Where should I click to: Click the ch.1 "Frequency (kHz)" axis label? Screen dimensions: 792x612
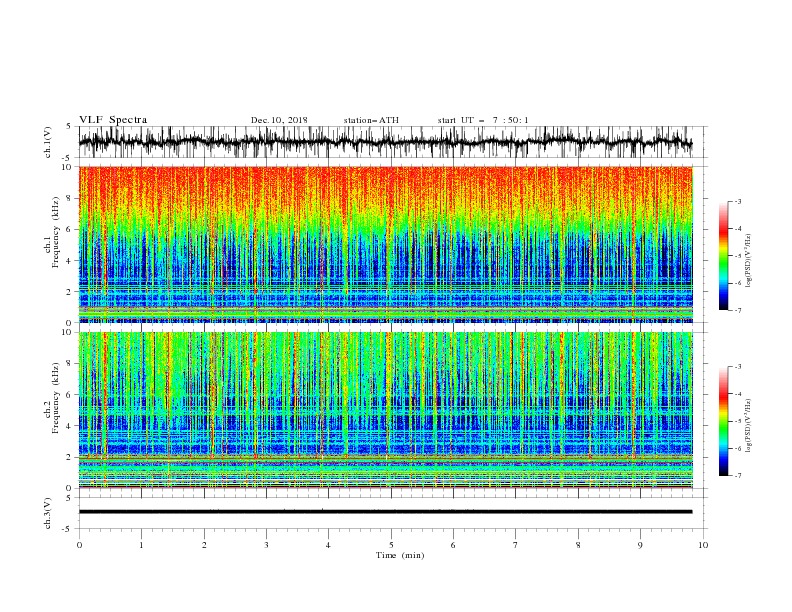pos(56,233)
